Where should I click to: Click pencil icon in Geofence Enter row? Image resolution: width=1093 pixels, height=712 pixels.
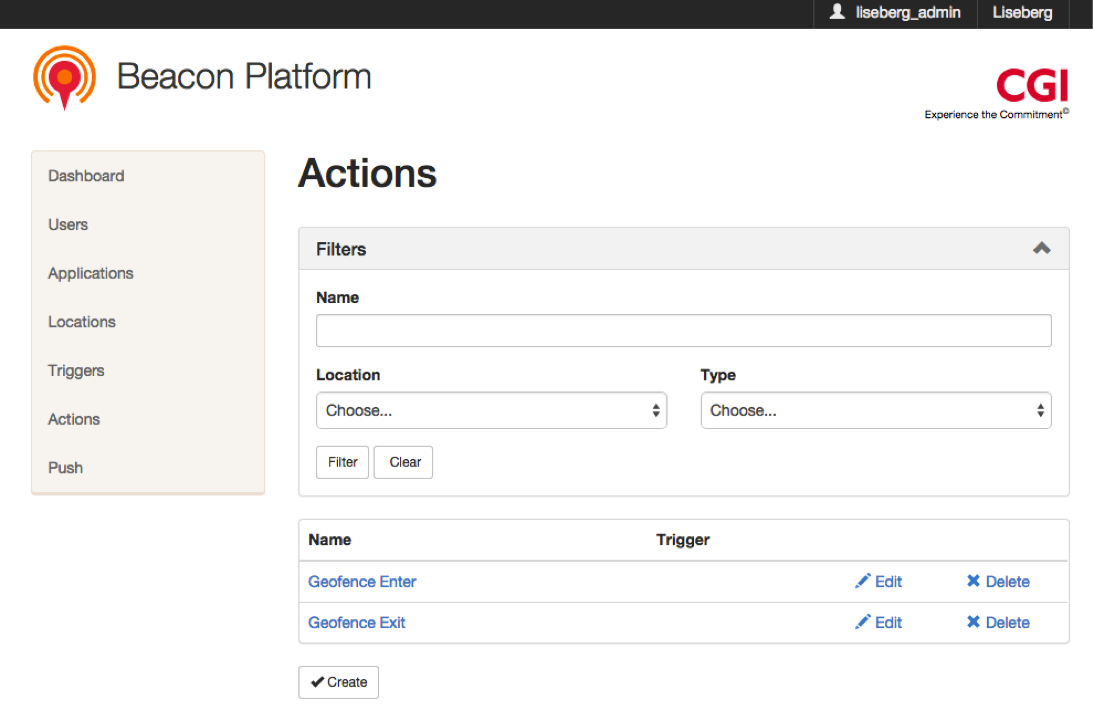[863, 581]
